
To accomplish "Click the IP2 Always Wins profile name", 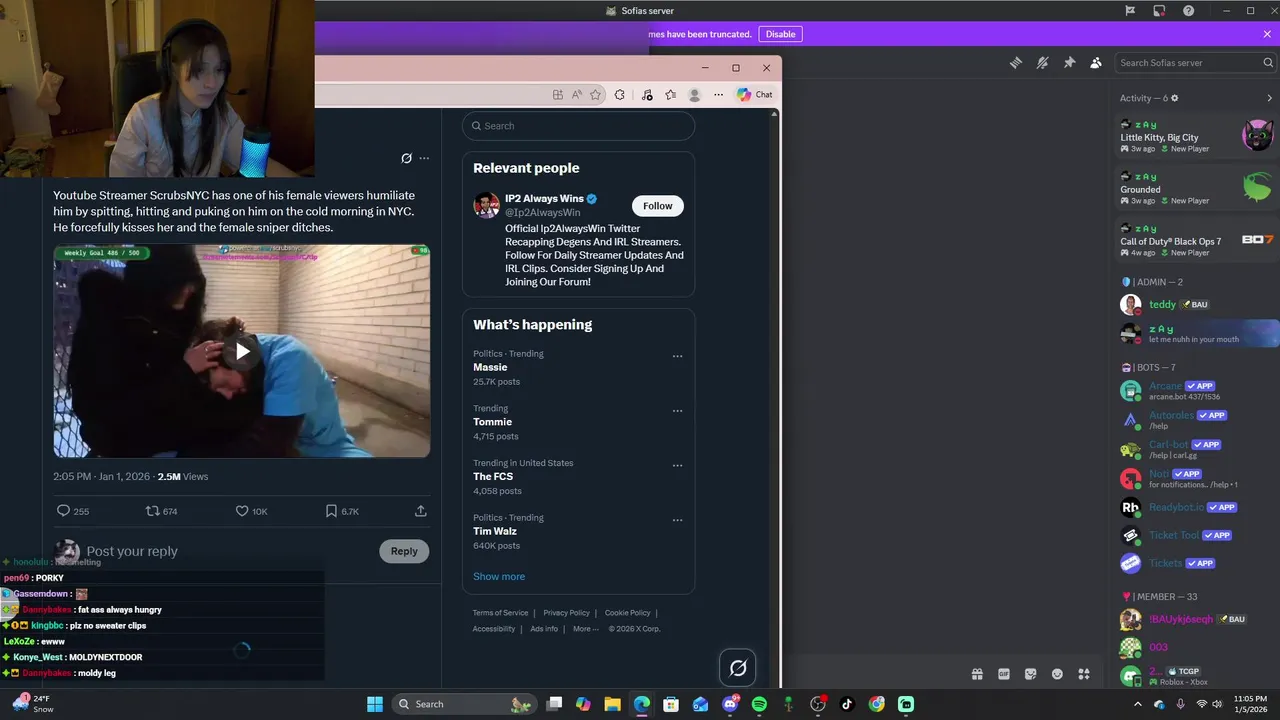I will (x=544, y=198).
